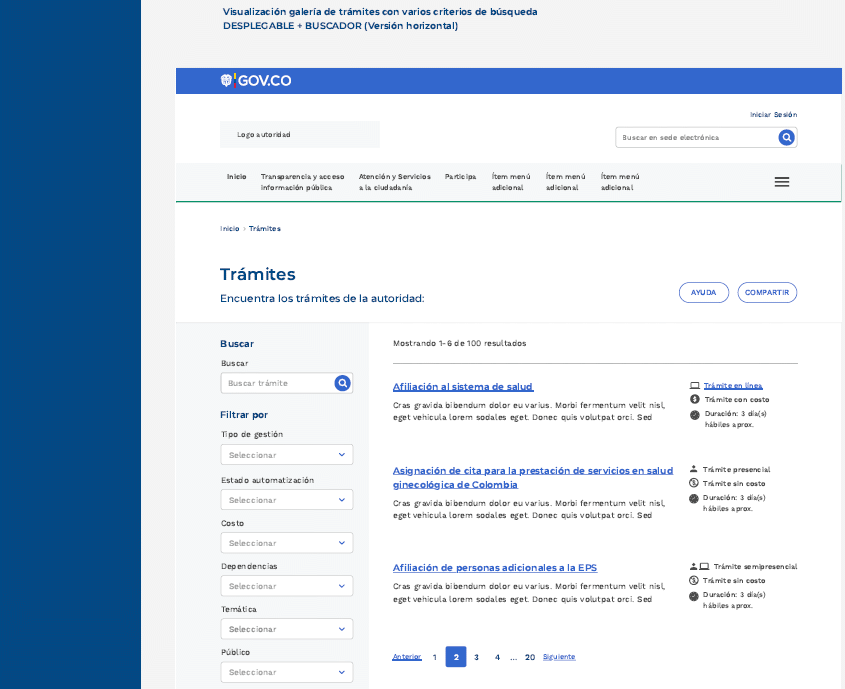This screenshot has width=845, height=689.
Task: Click the GOV.CO logo in header
Action: 256,81
